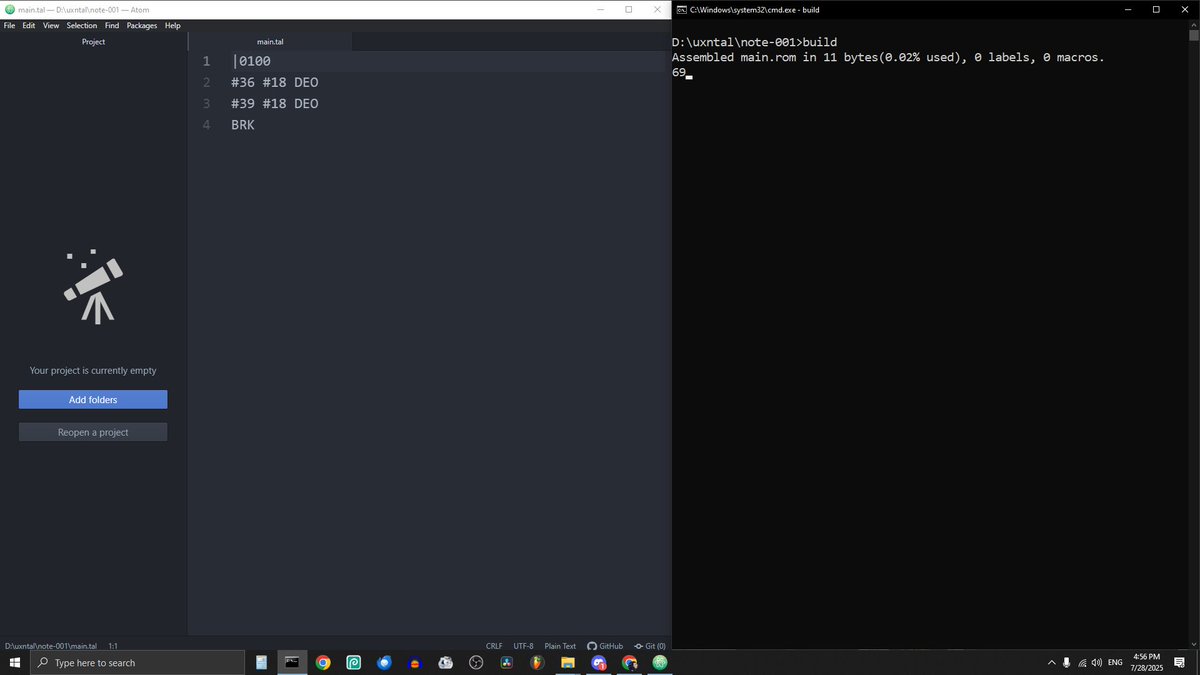The width and height of the screenshot is (1200, 675).
Task: Click line number 1 in the gutter
Action: coord(206,61)
